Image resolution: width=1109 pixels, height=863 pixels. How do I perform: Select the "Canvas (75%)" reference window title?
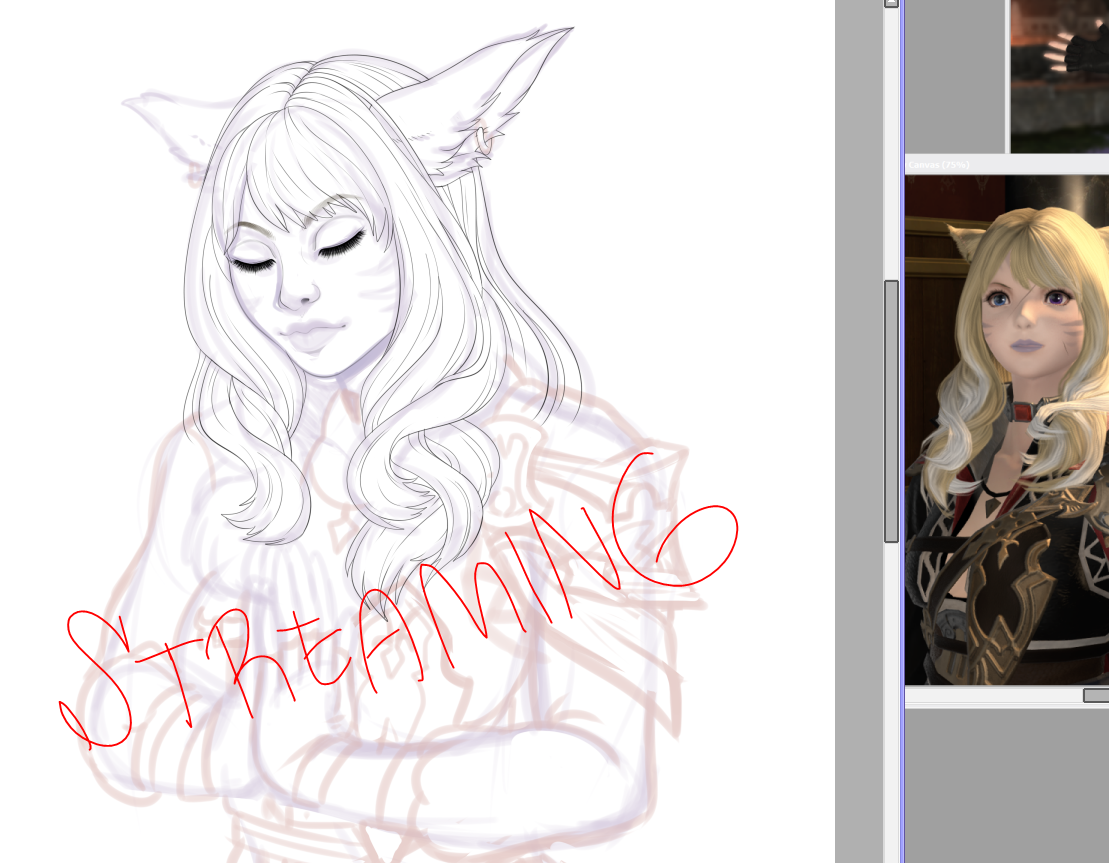[939, 165]
